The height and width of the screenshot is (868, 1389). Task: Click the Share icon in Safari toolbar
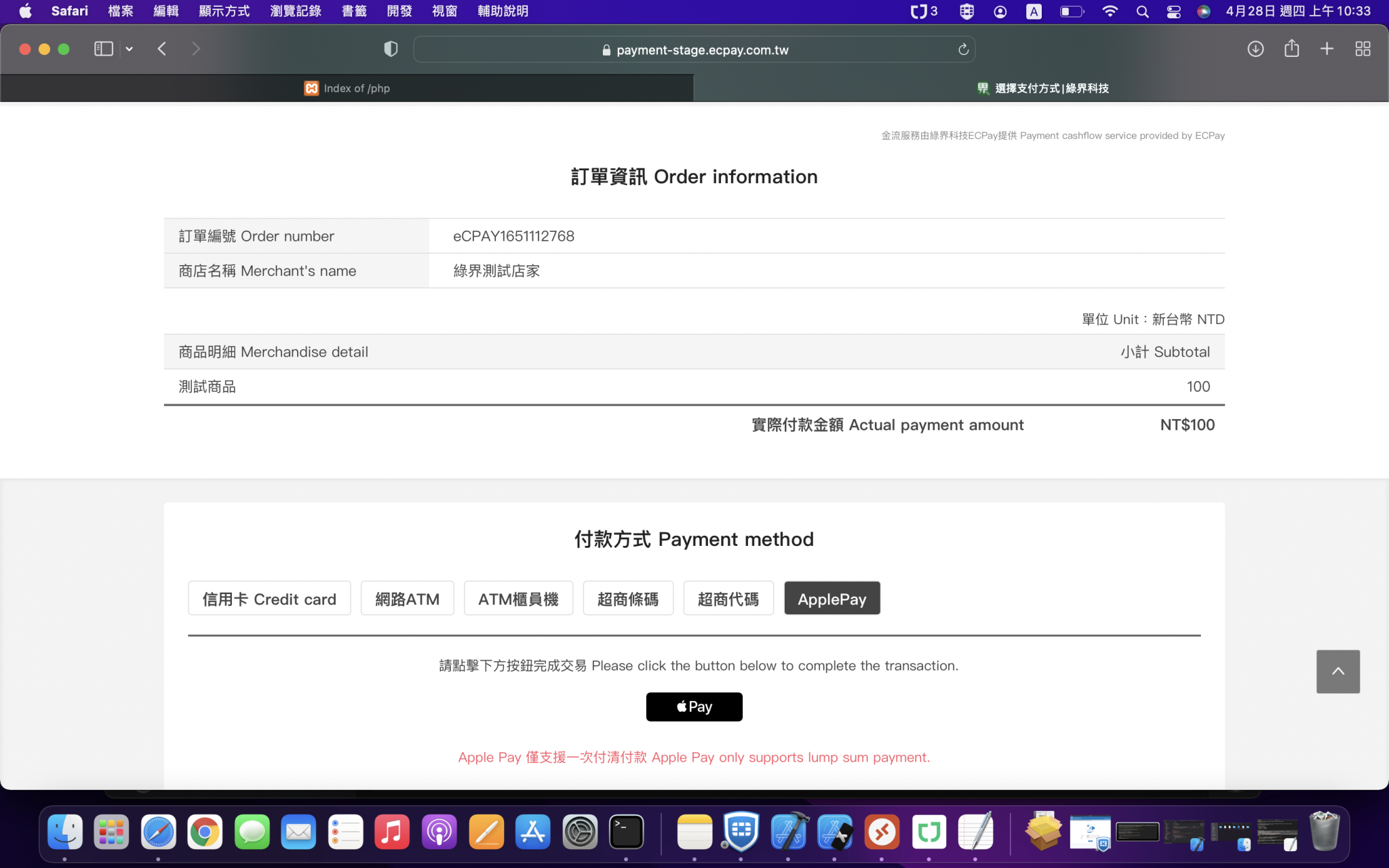1291,49
